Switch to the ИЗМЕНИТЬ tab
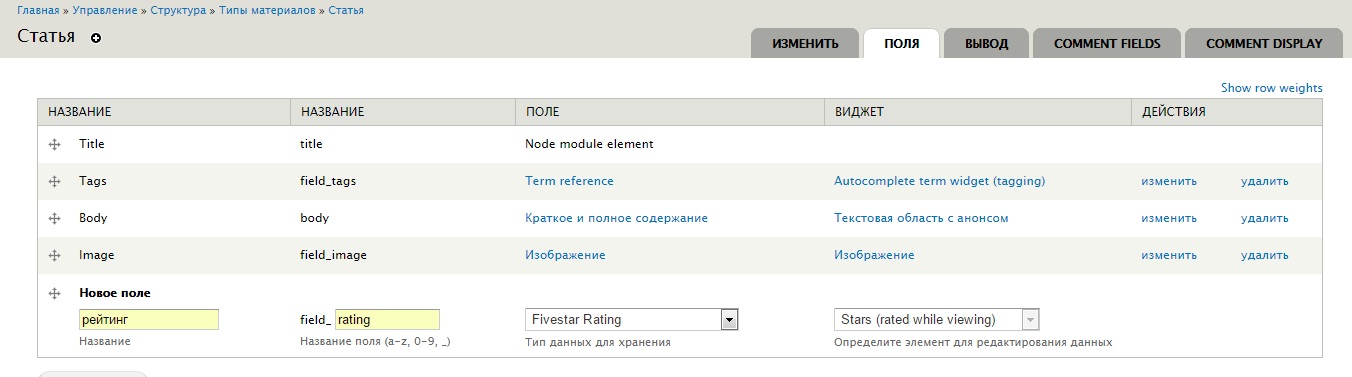Image resolution: width=1352 pixels, height=377 pixels. (805, 44)
